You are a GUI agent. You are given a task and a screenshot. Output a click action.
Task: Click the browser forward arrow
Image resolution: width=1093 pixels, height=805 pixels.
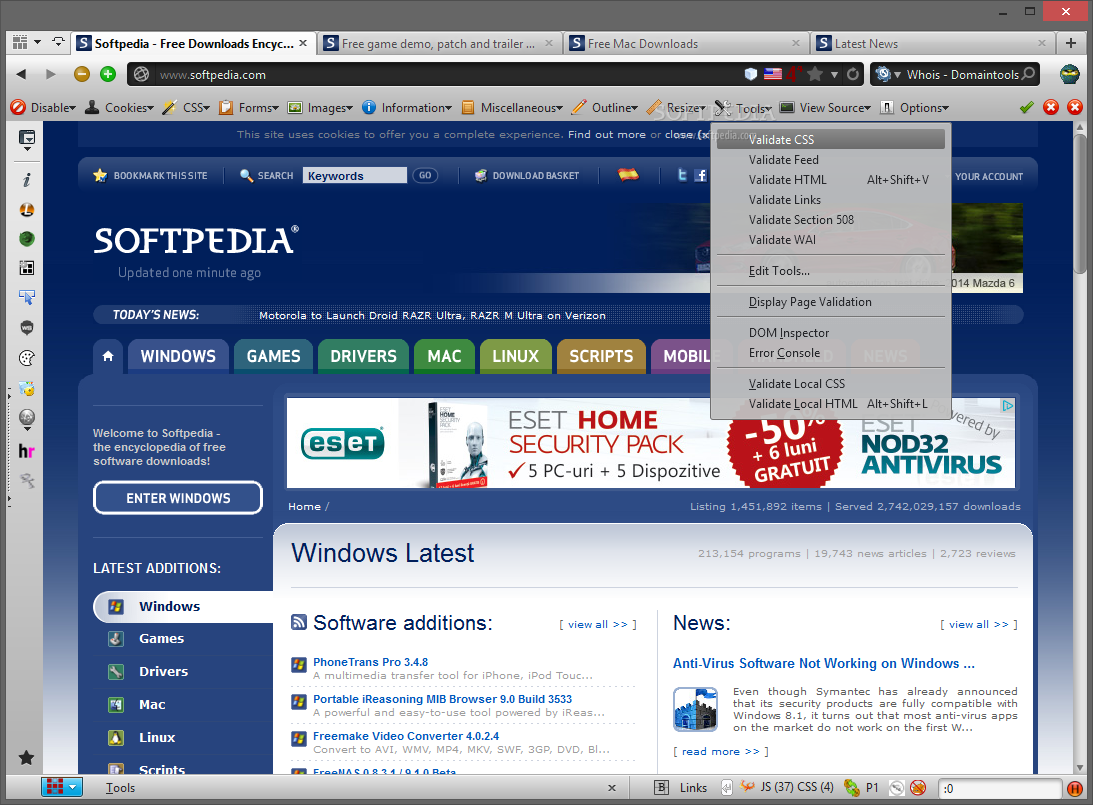(50, 74)
